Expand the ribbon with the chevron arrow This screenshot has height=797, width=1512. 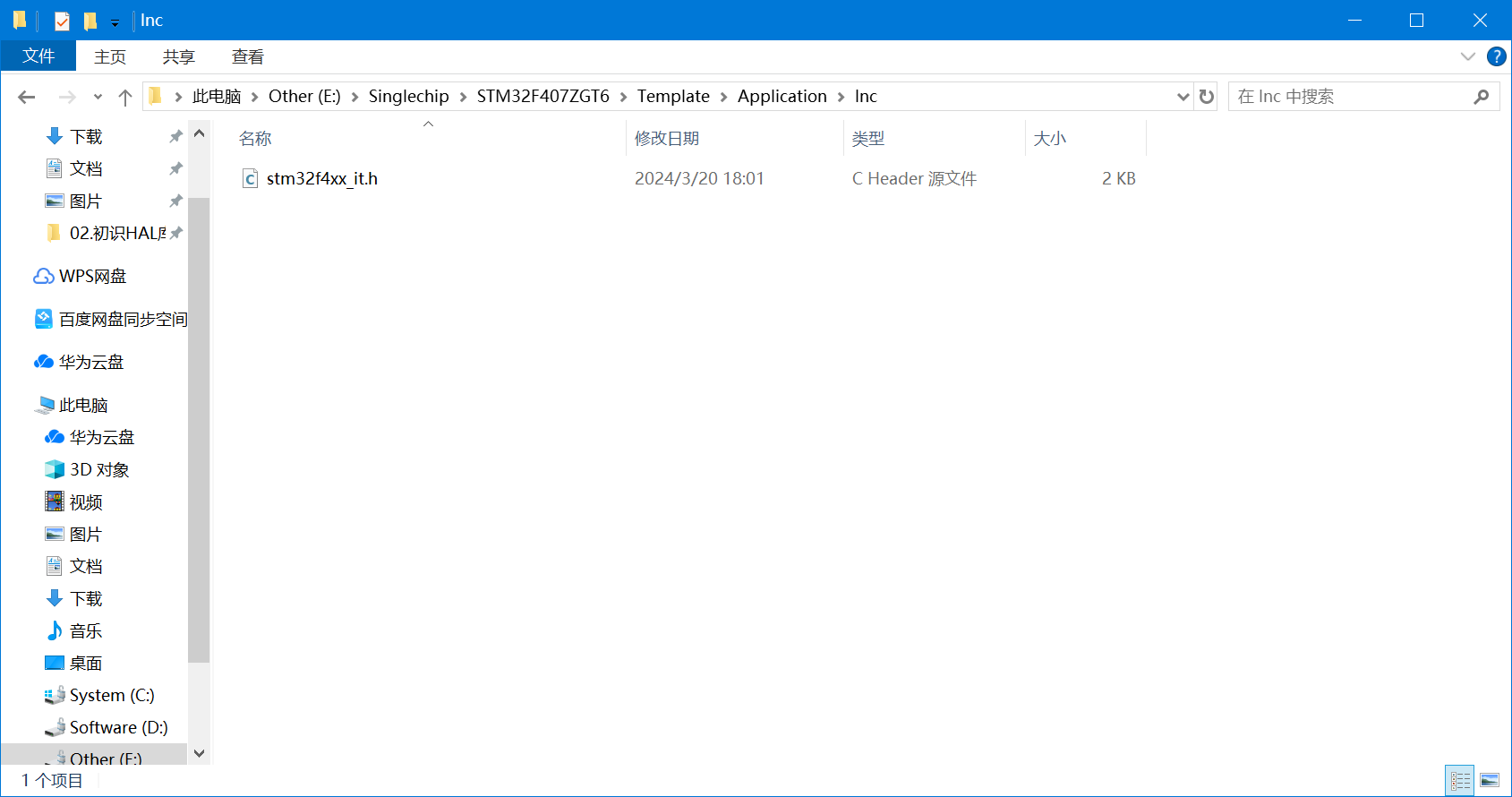1467,56
